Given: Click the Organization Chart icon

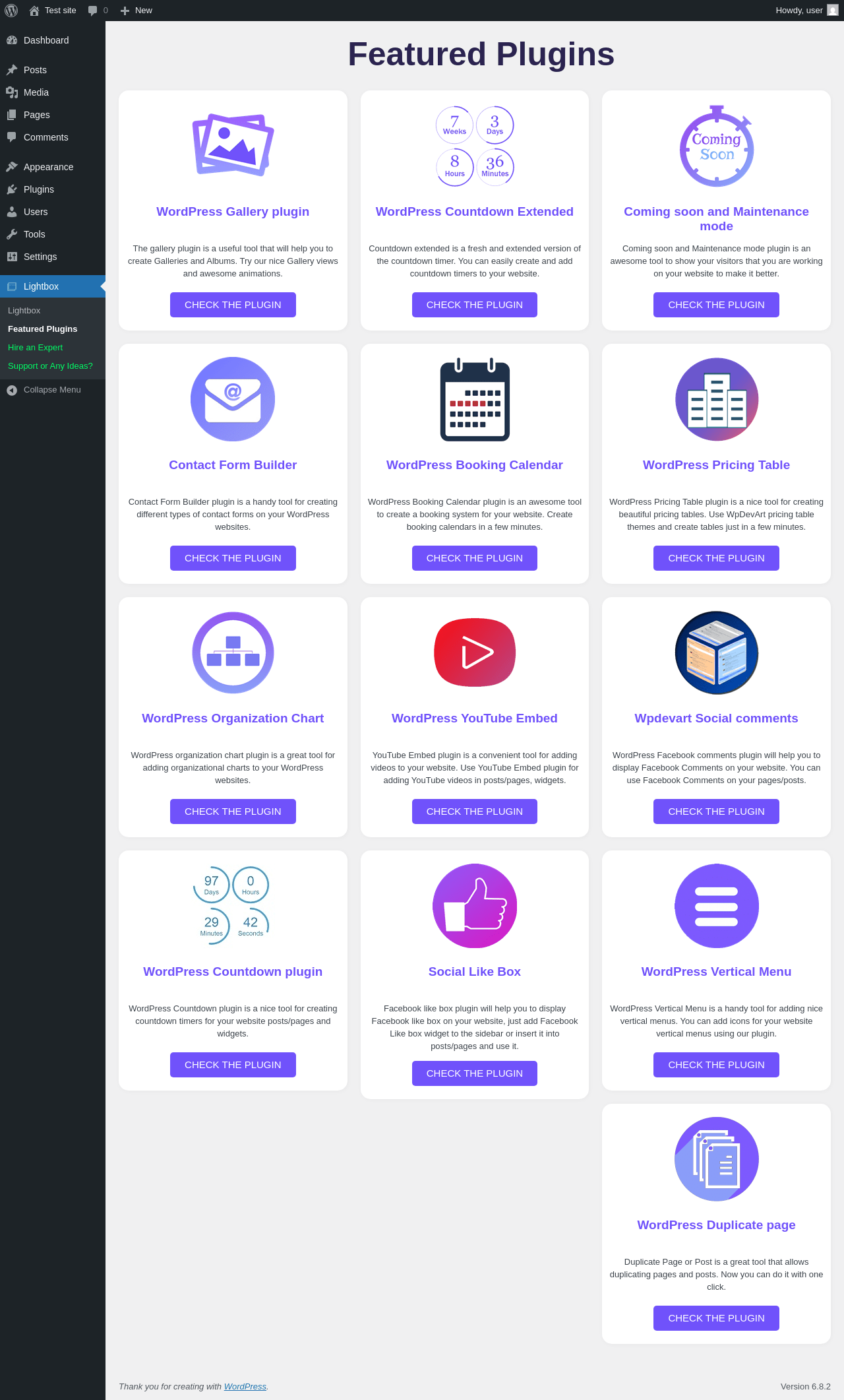Looking at the screenshot, I should click(x=233, y=652).
